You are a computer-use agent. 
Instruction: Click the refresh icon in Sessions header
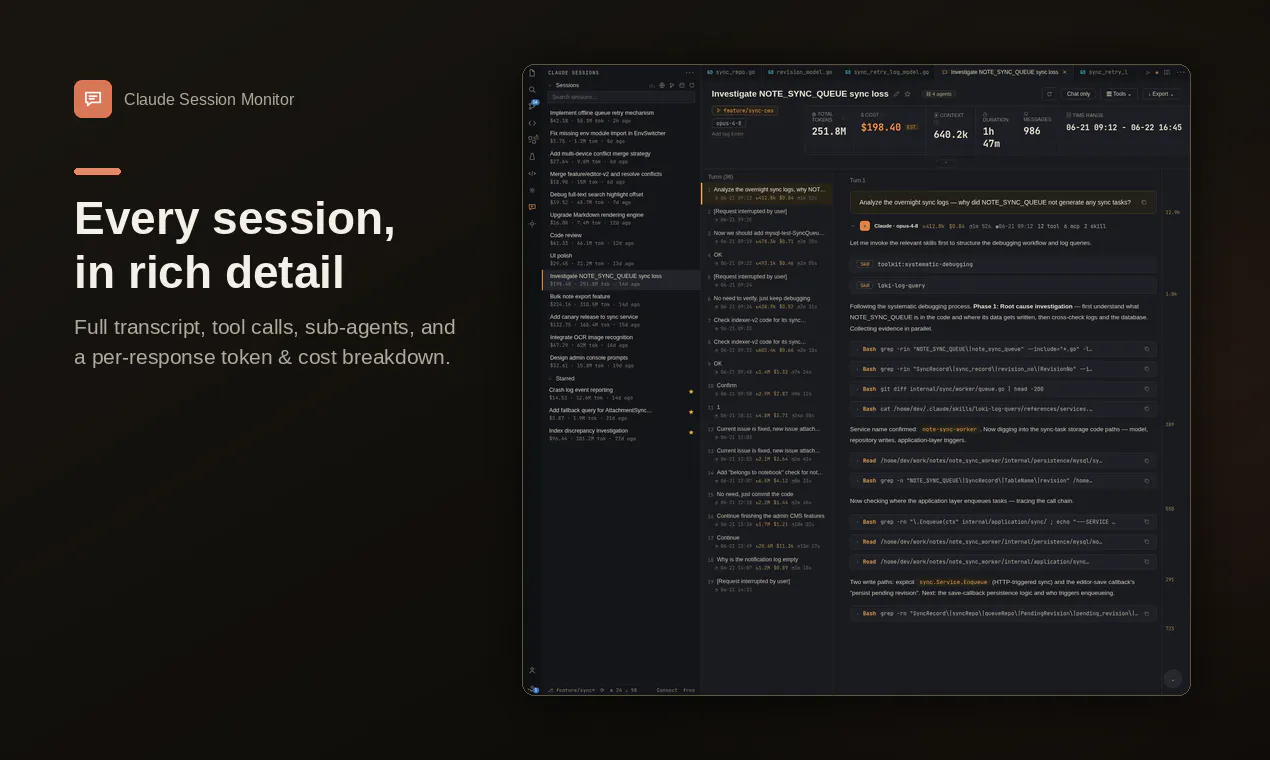tap(692, 85)
